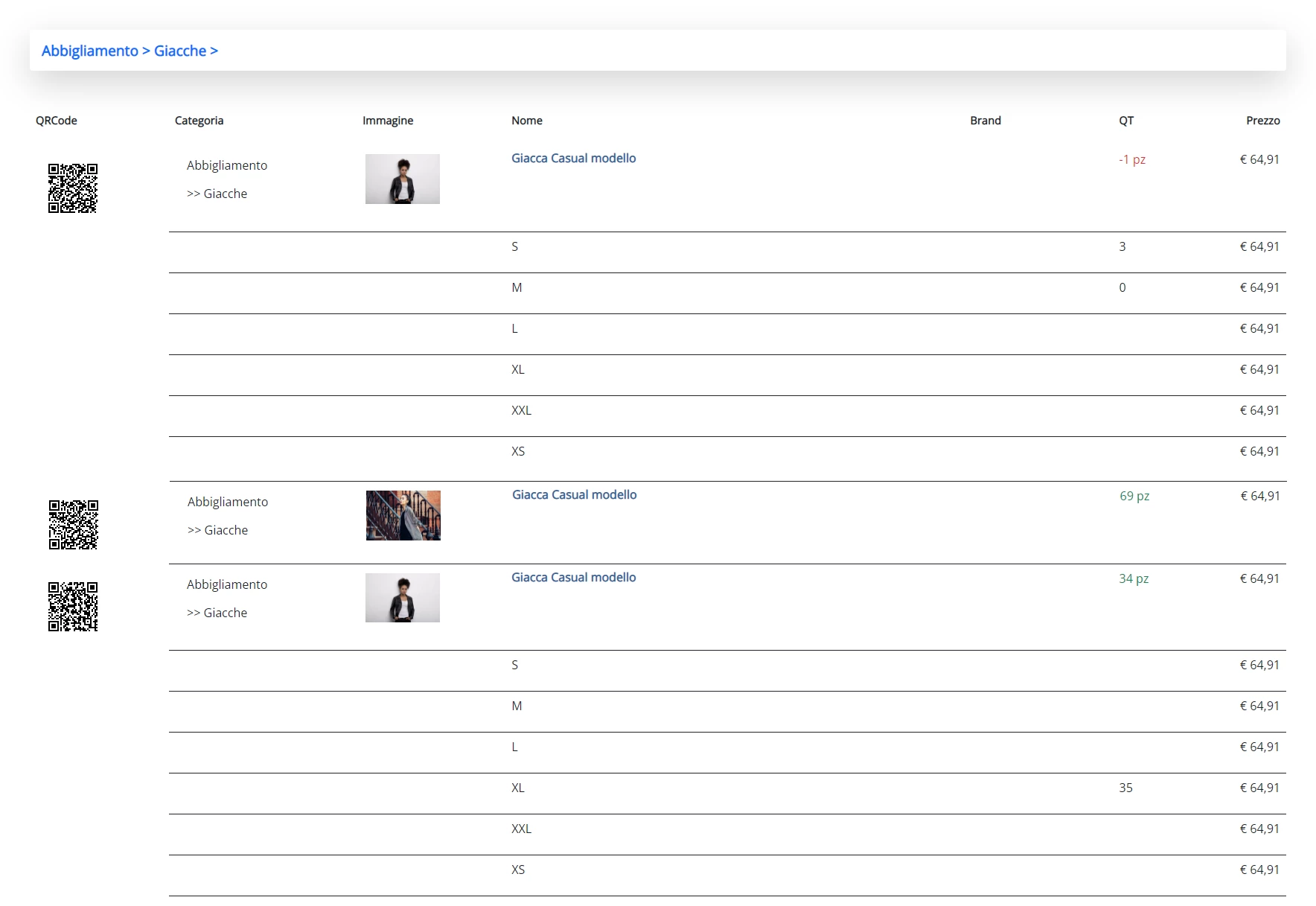Open first Giacca Casual modello product link

574,158
